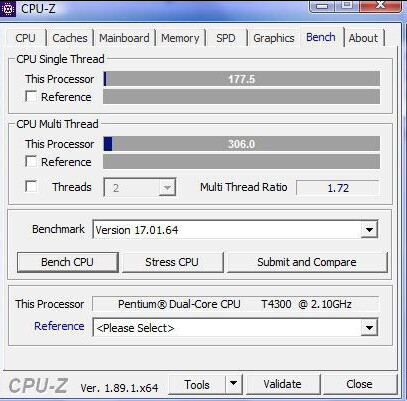Enable the Single Thread Reference checkbox

[x=31, y=97]
